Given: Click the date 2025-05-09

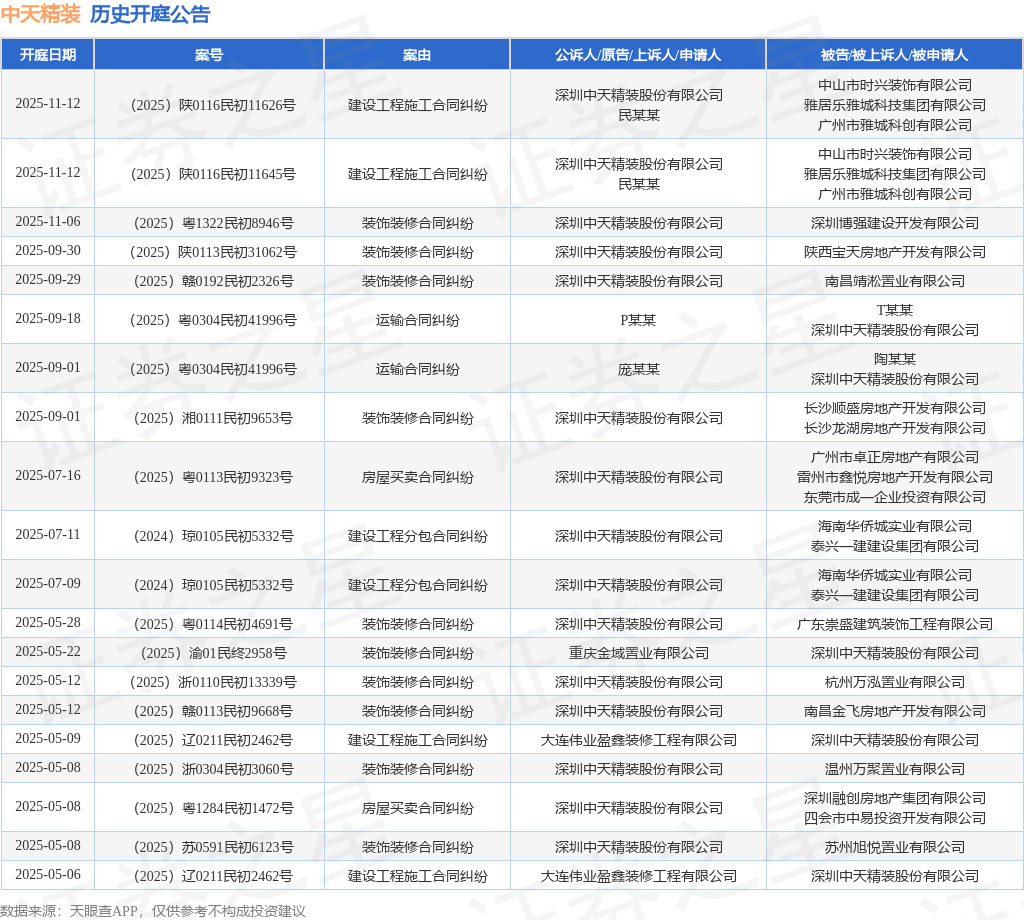Looking at the screenshot, I should [48, 738].
